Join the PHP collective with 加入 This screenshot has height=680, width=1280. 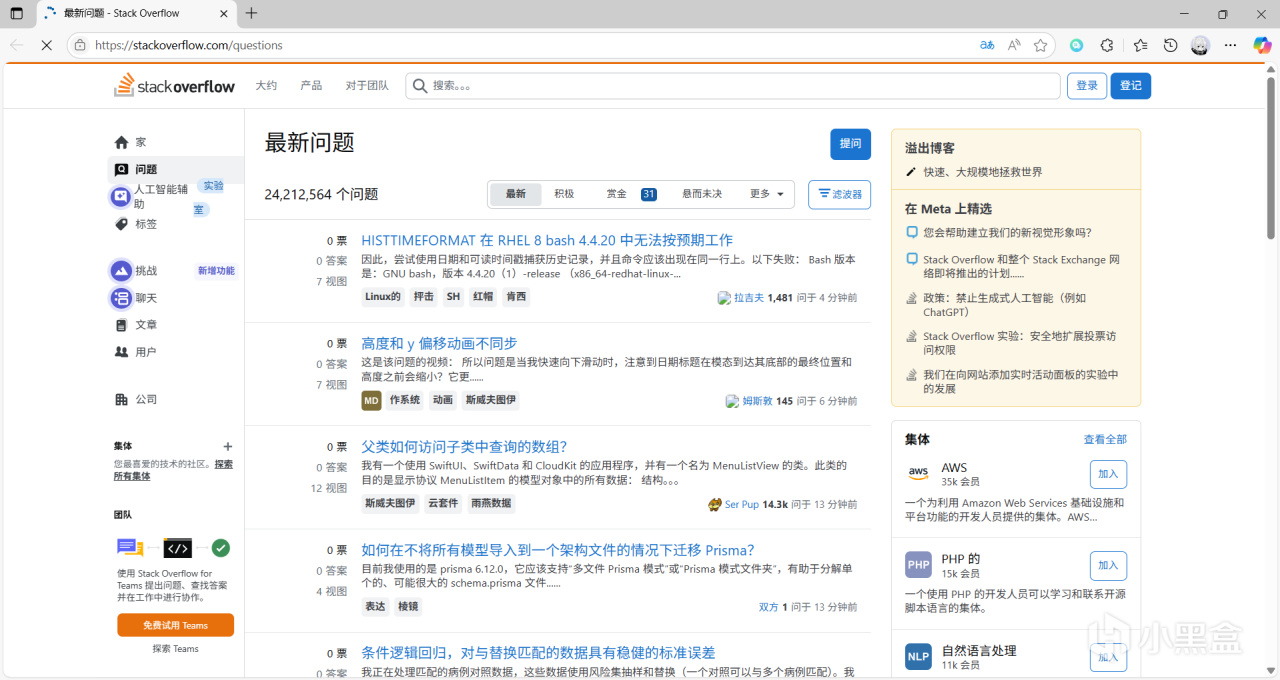pyautogui.click(x=1108, y=565)
